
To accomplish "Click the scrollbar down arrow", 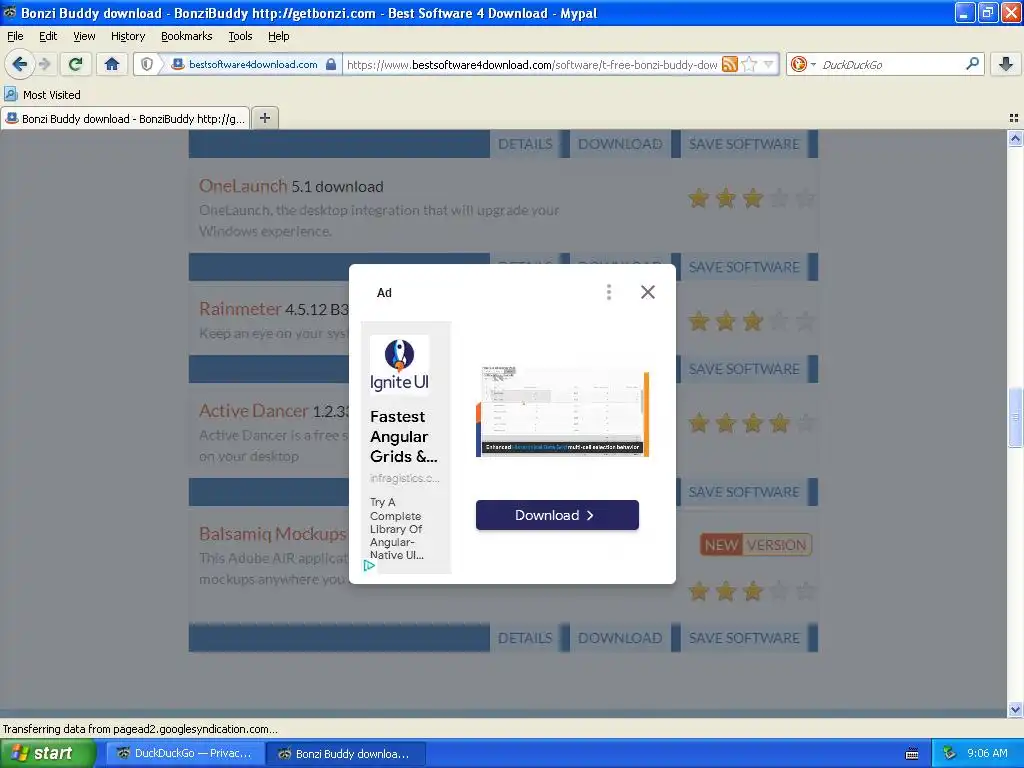I will pos(1015,709).
